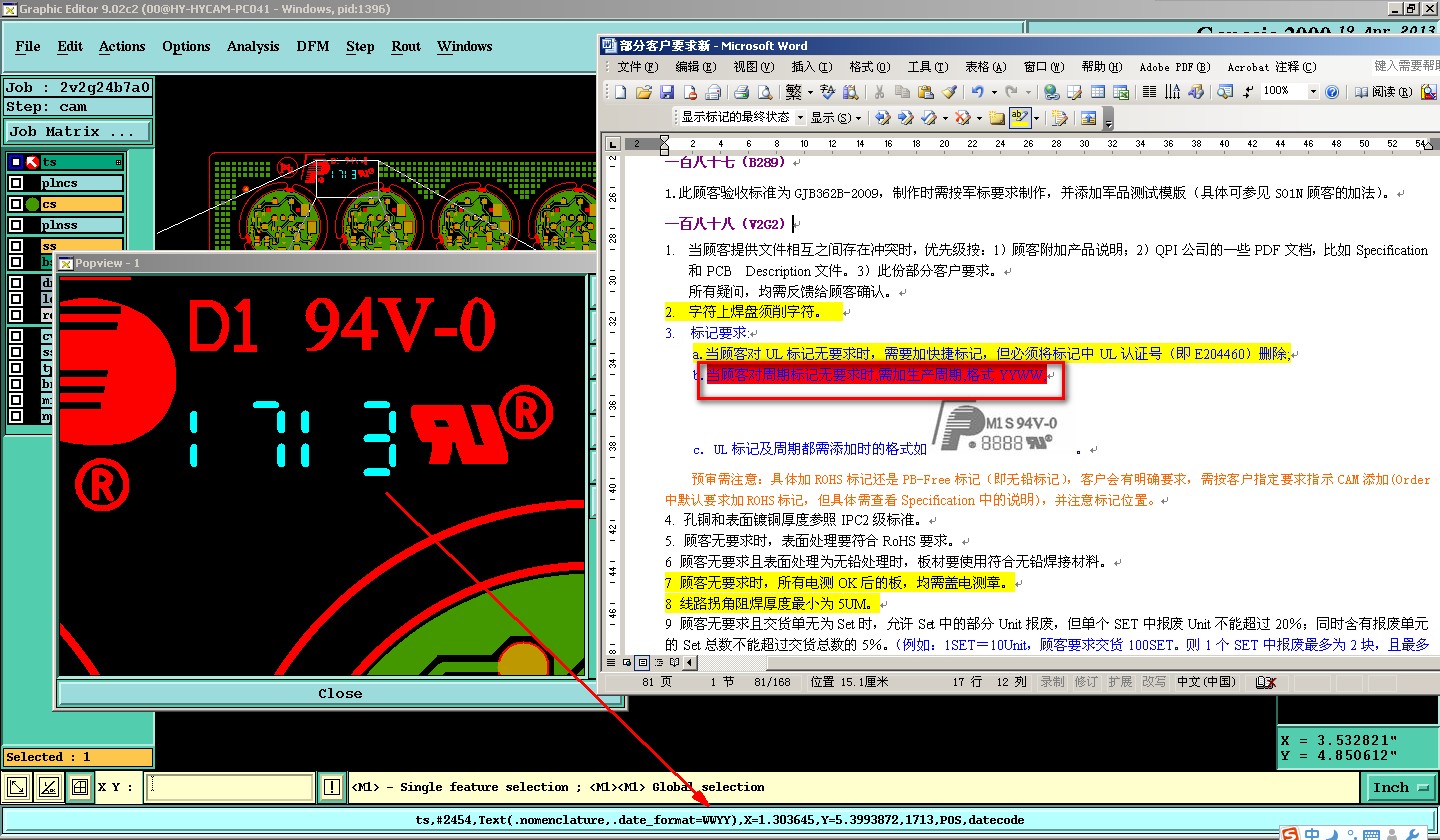
Task: Click the 'Selected : 1' status label
Action: click(x=78, y=757)
